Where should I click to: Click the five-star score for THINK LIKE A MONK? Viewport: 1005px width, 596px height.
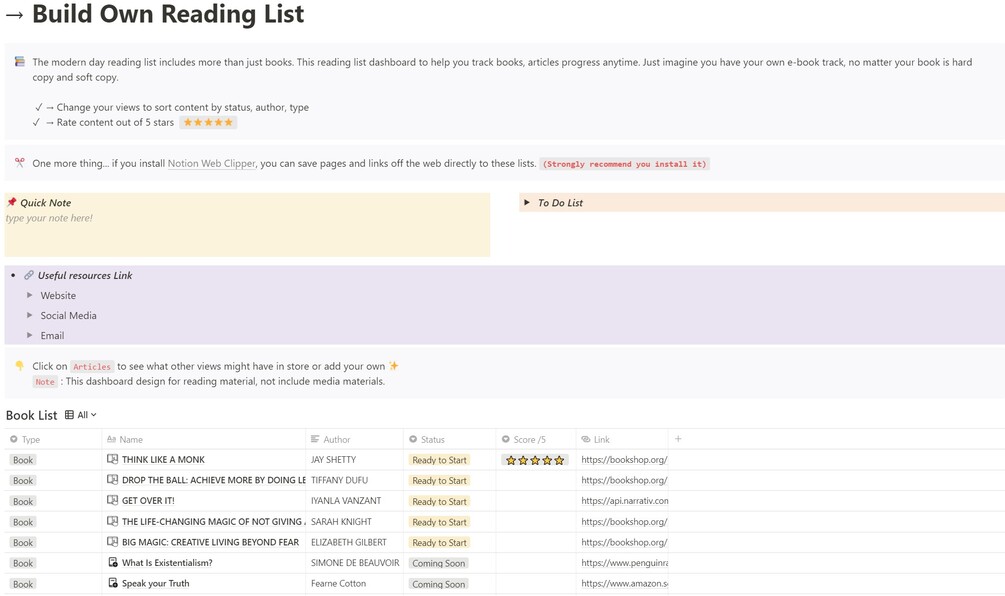(x=535, y=461)
